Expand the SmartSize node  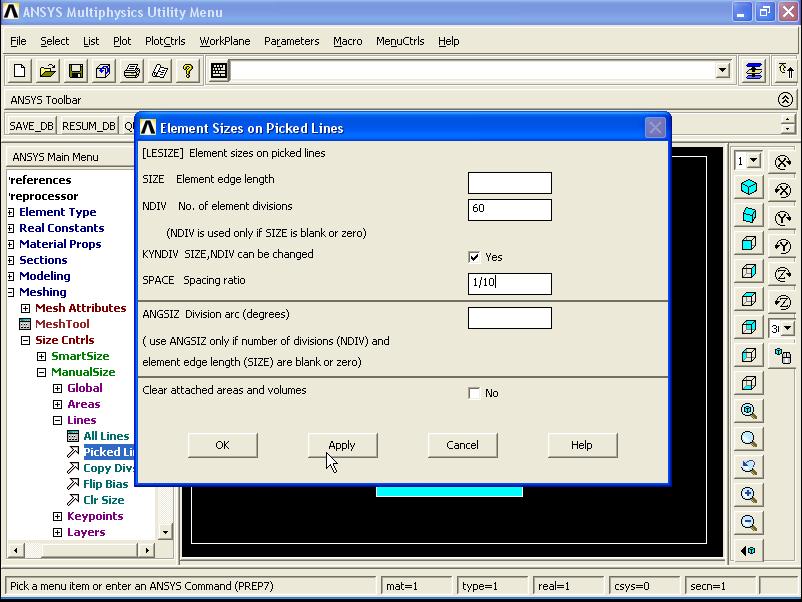pos(41,356)
